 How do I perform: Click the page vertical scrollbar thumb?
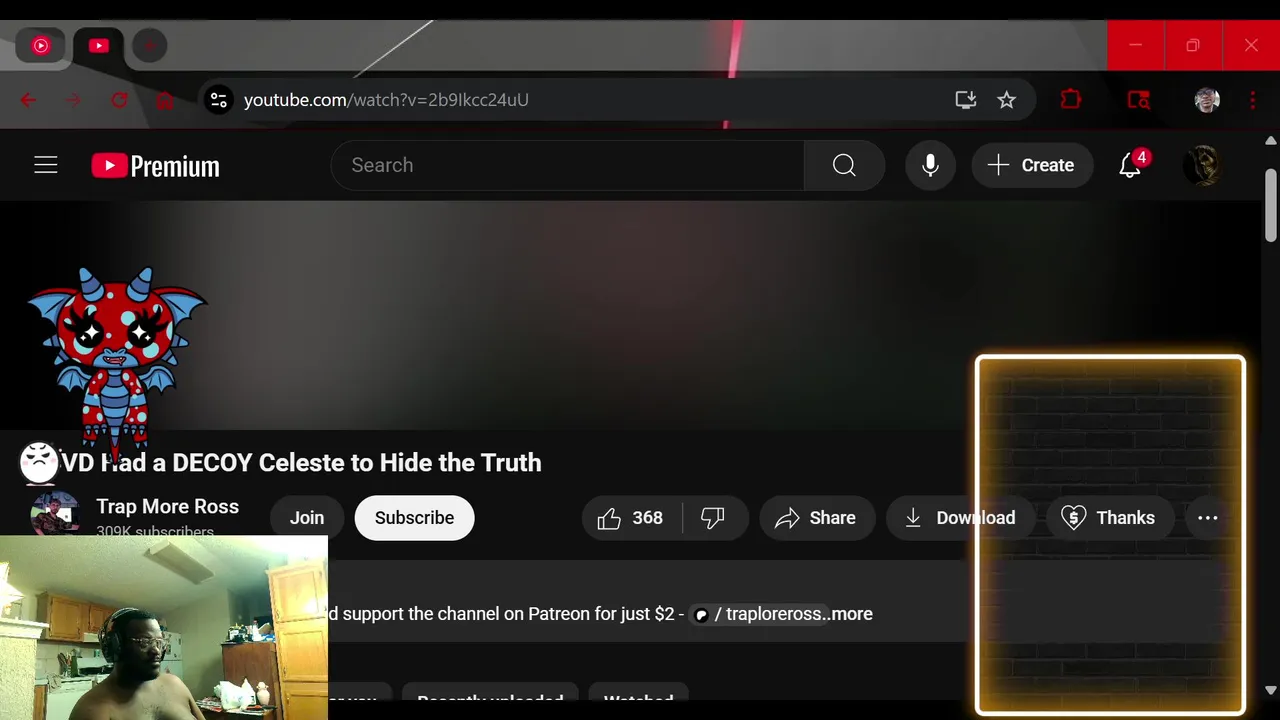tap(1271, 205)
